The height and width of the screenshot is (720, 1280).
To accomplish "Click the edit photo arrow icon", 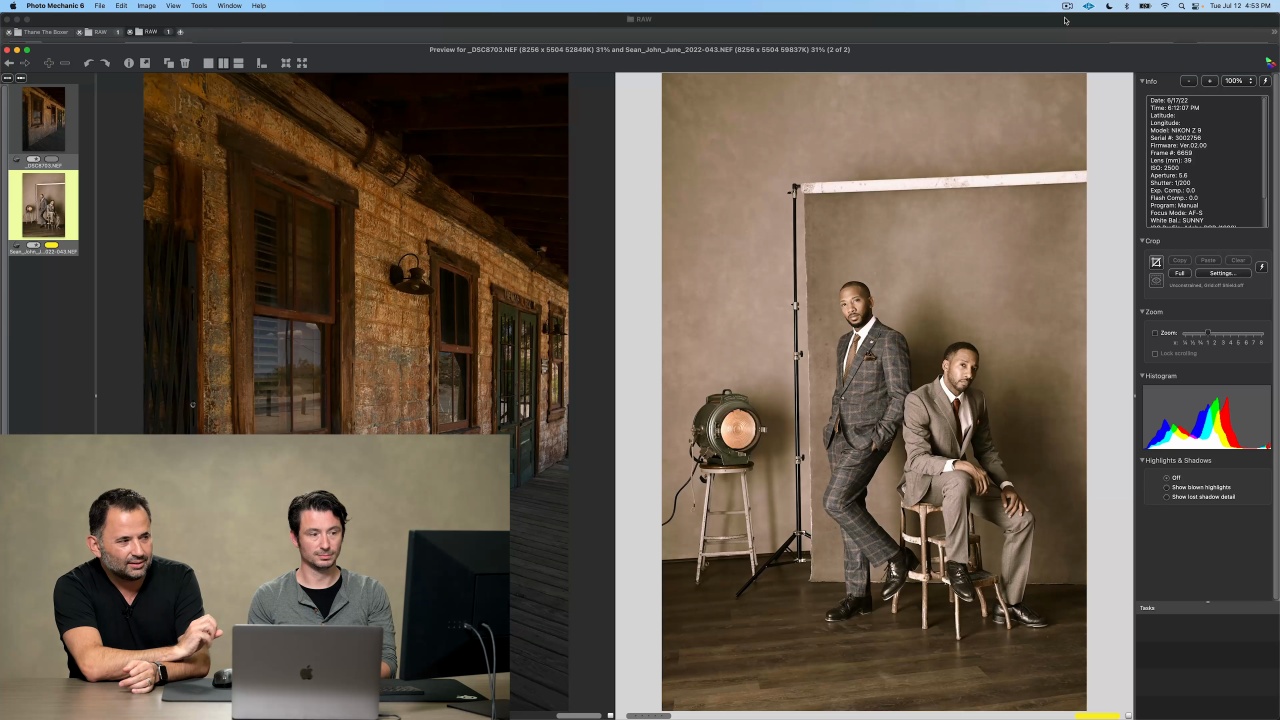I will coord(145,63).
